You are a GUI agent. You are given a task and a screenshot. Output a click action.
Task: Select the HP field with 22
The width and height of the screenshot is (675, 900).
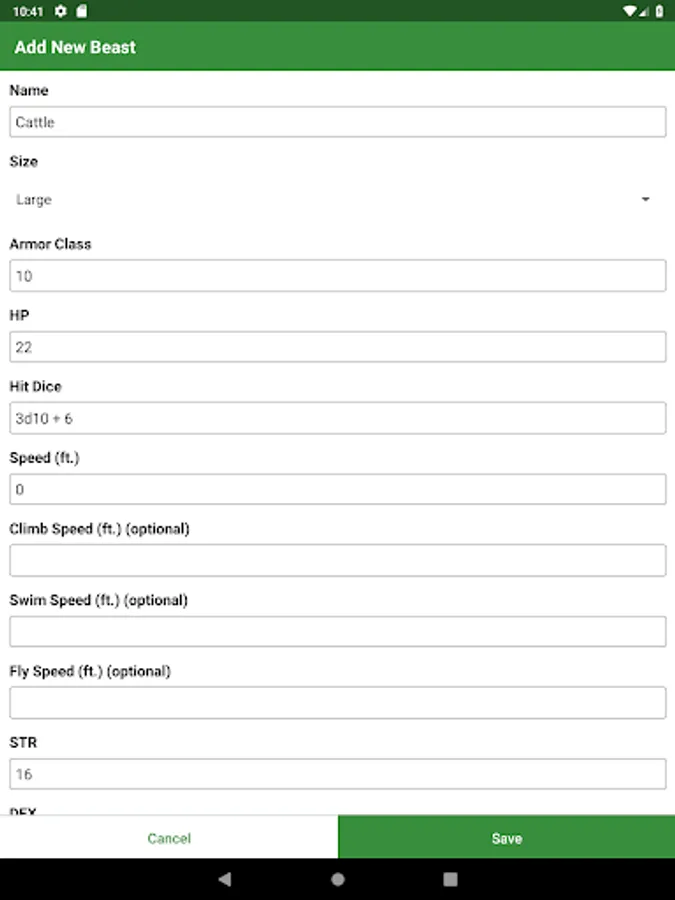pyautogui.click(x=338, y=347)
